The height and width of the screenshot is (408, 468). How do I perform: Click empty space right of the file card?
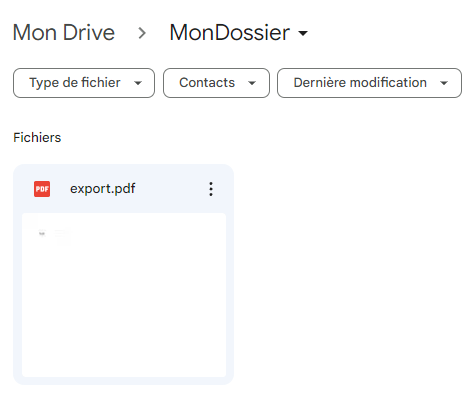click(x=350, y=273)
